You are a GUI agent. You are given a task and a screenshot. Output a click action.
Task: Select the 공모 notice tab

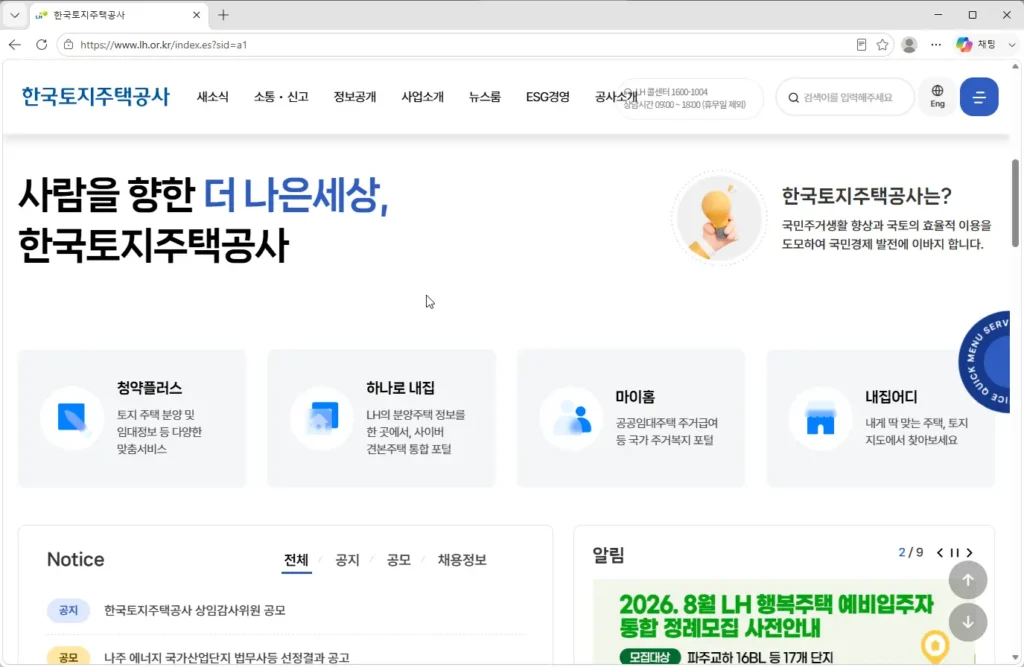point(398,560)
